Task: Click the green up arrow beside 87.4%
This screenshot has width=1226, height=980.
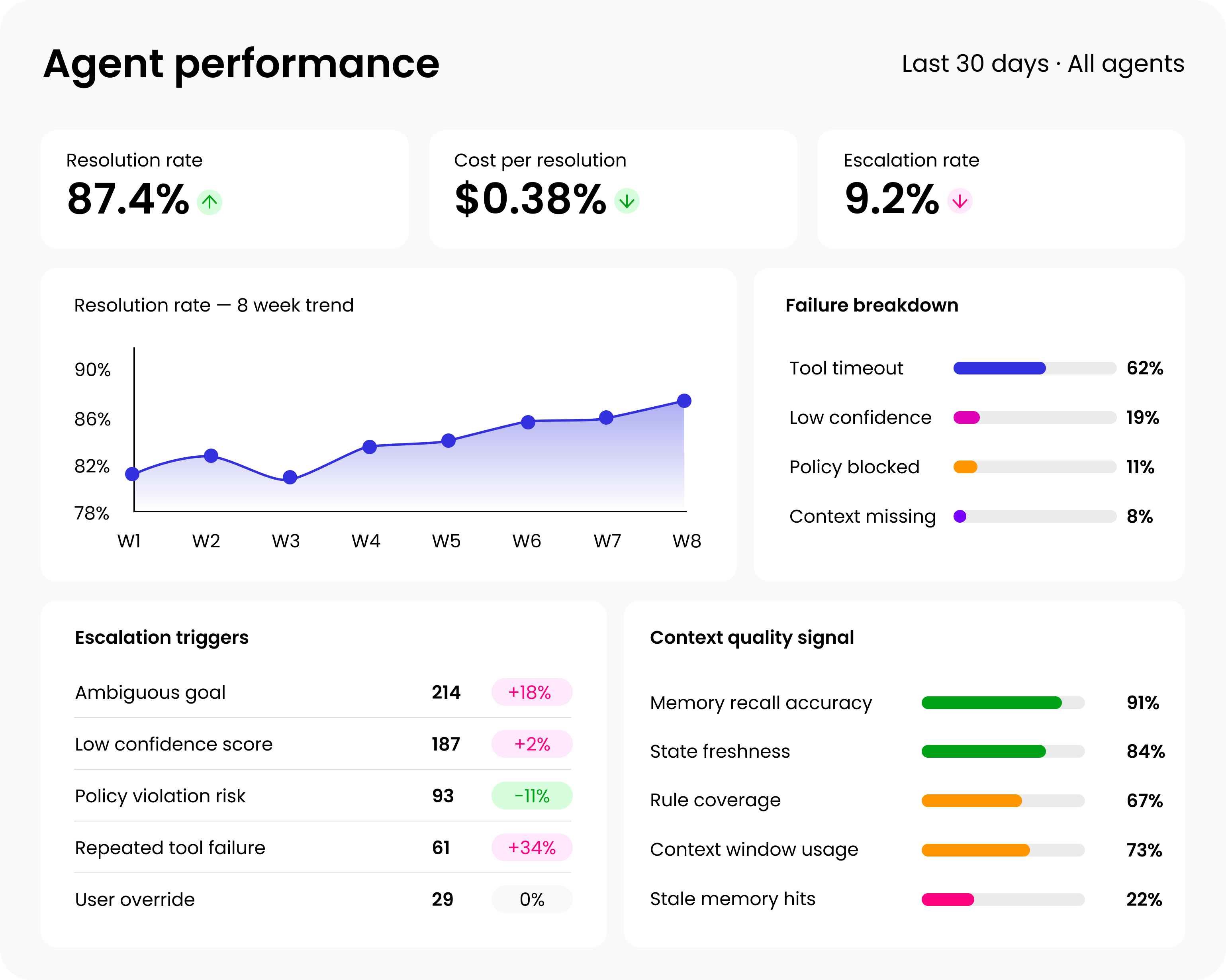Action: point(209,202)
